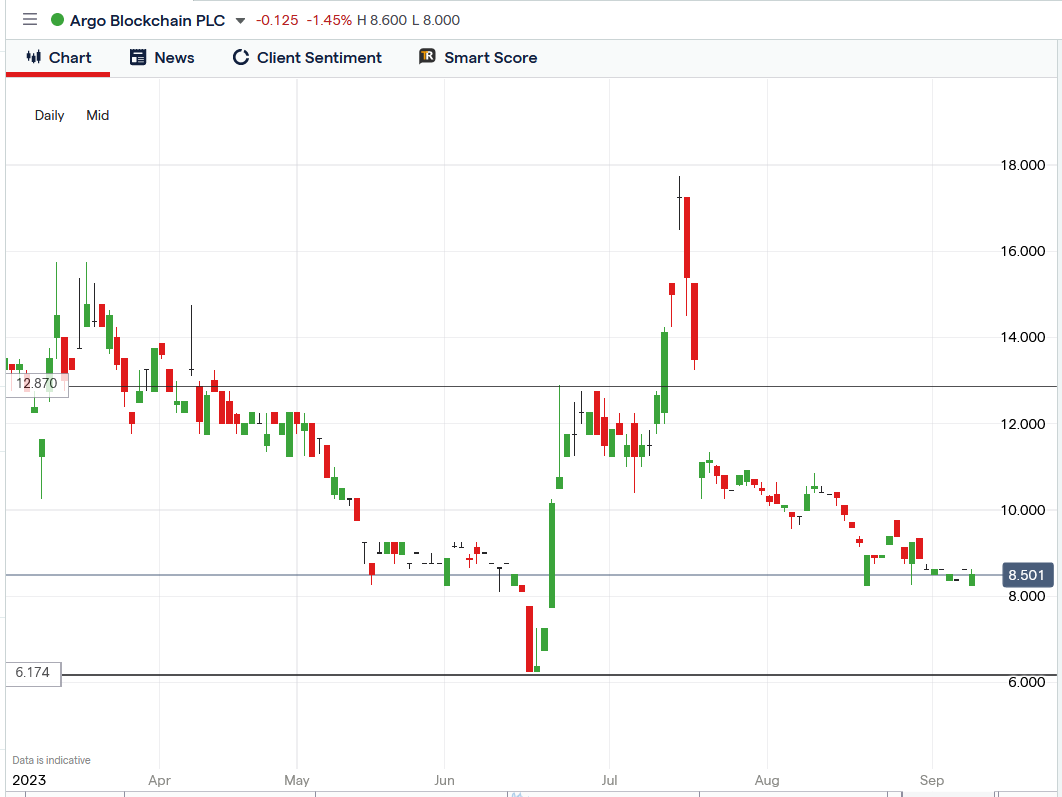Click the 10.000 price axis label
1062x797 pixels.
point(1023,510)
